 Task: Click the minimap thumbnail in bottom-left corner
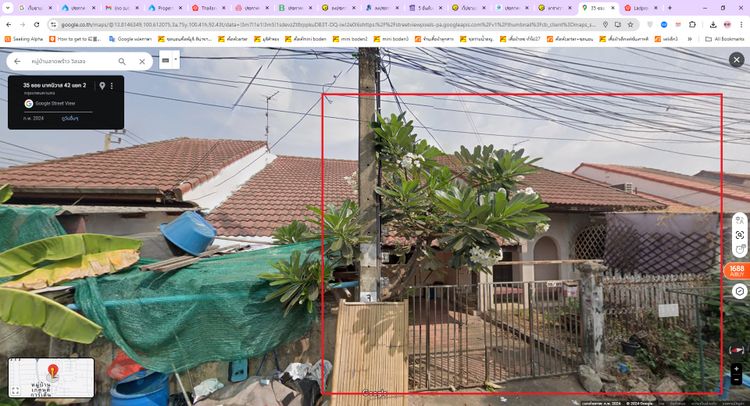pyautogui.click(x=51, y=379)
